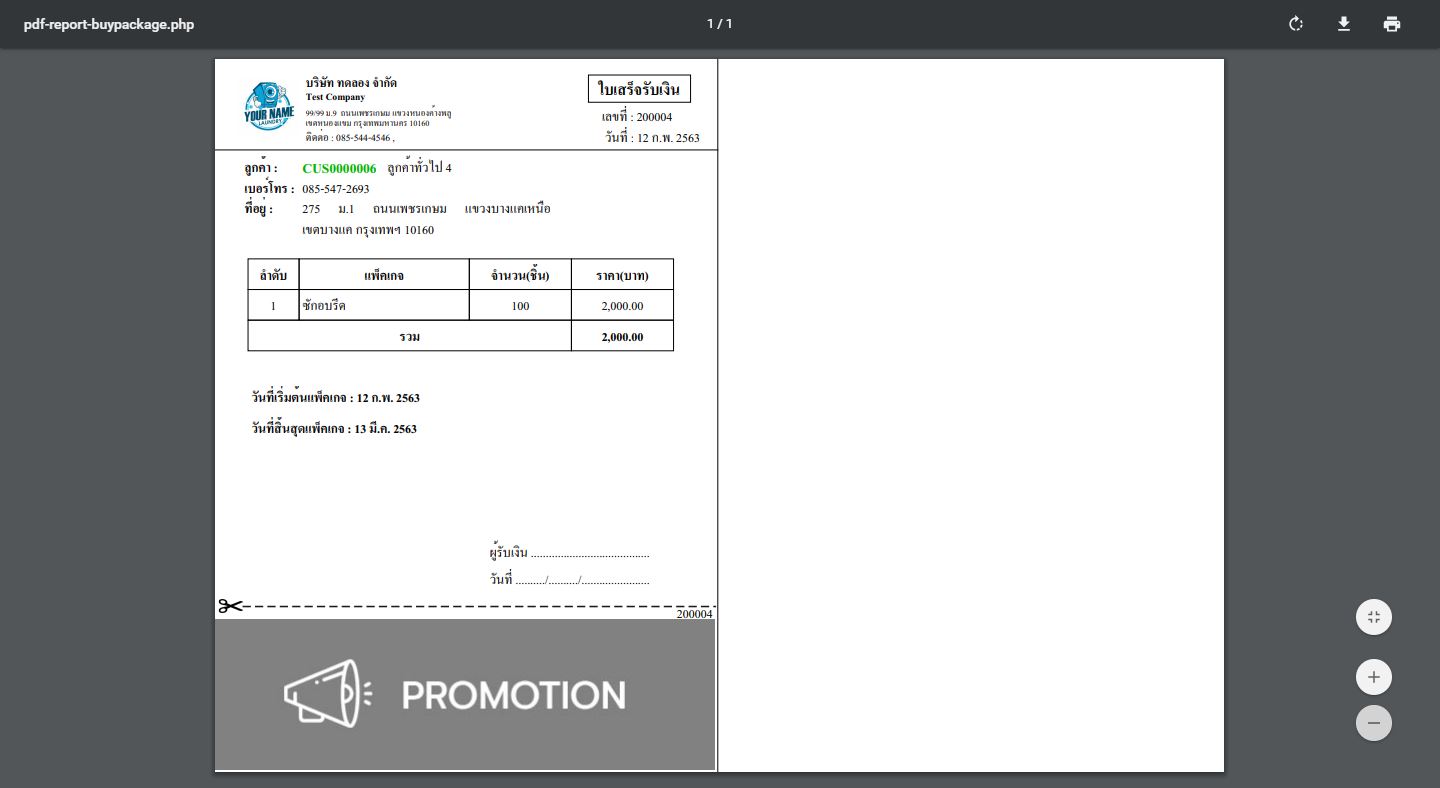
Task: Click the Your Name Laundry logo
Action: [x=268, y=106]
